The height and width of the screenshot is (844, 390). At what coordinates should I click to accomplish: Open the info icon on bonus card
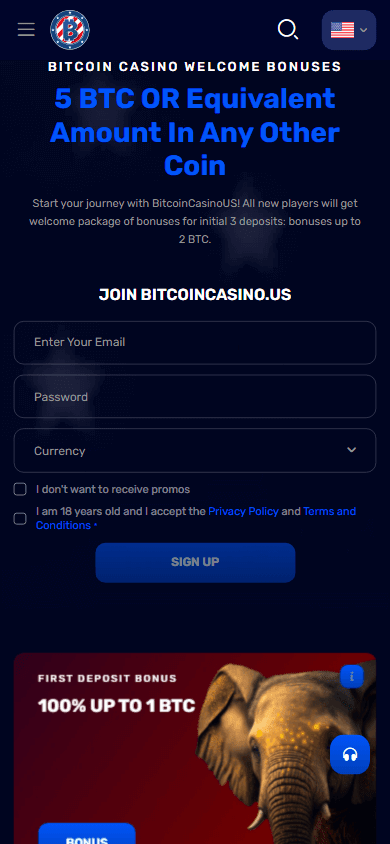coord(352,677)
